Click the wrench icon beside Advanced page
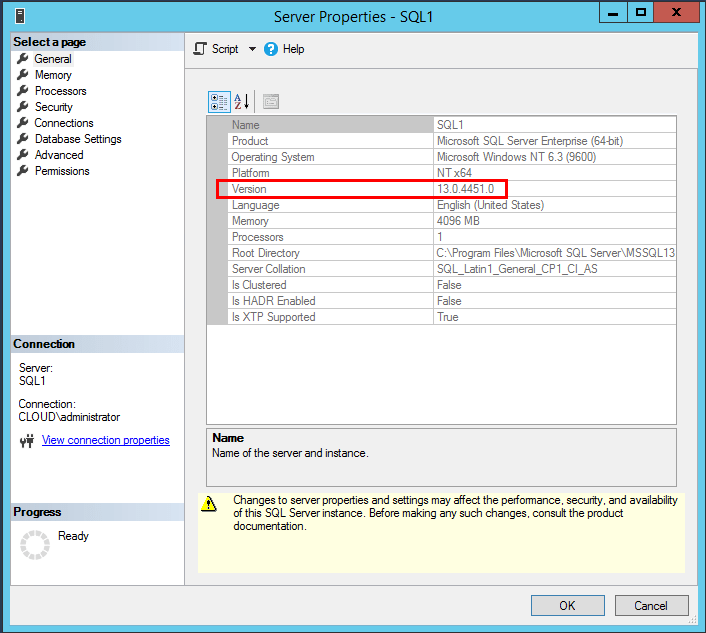The image size is (706, 633). (x=23, y=154)
